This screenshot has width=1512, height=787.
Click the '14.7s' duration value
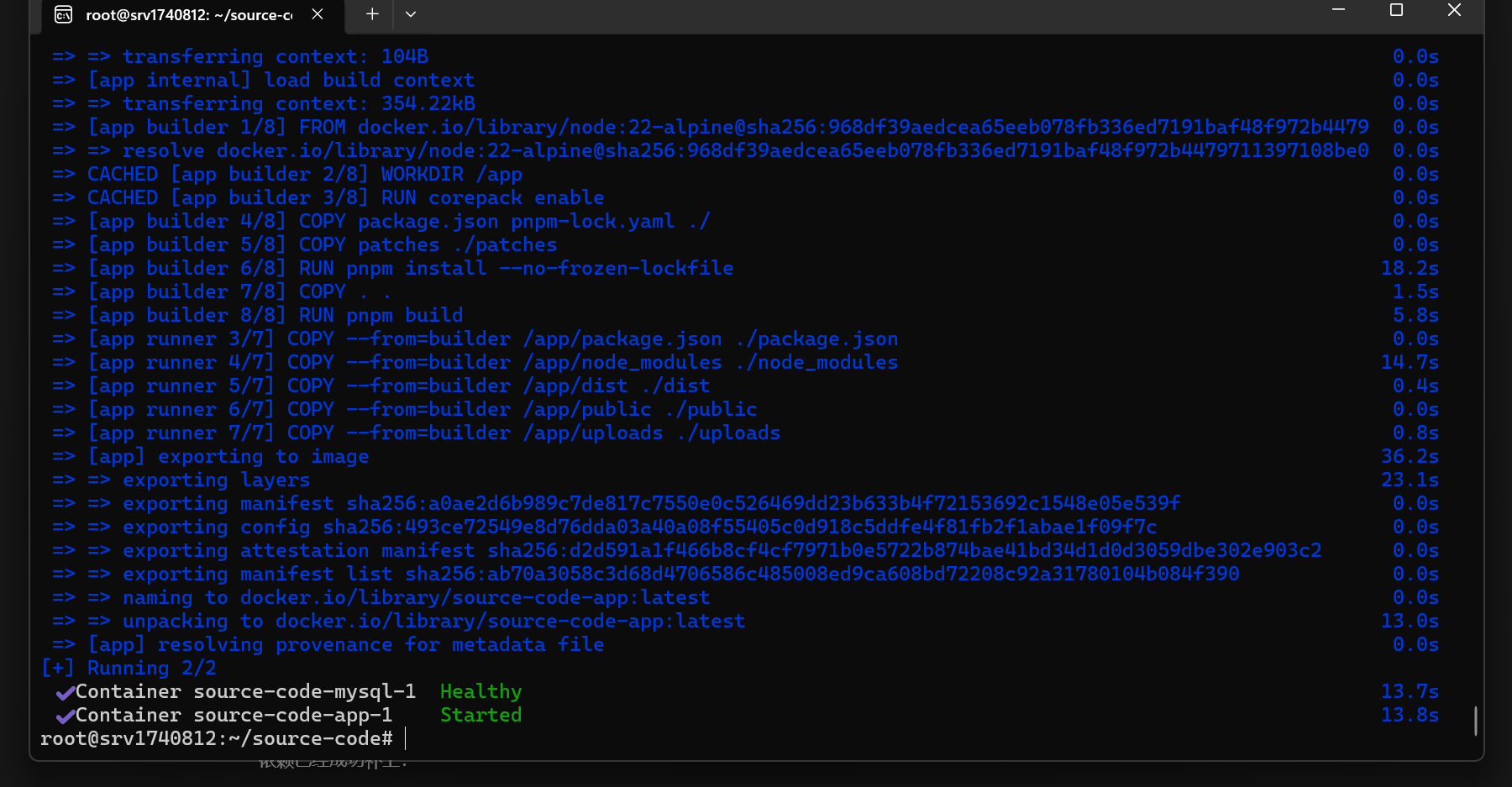1410,363
